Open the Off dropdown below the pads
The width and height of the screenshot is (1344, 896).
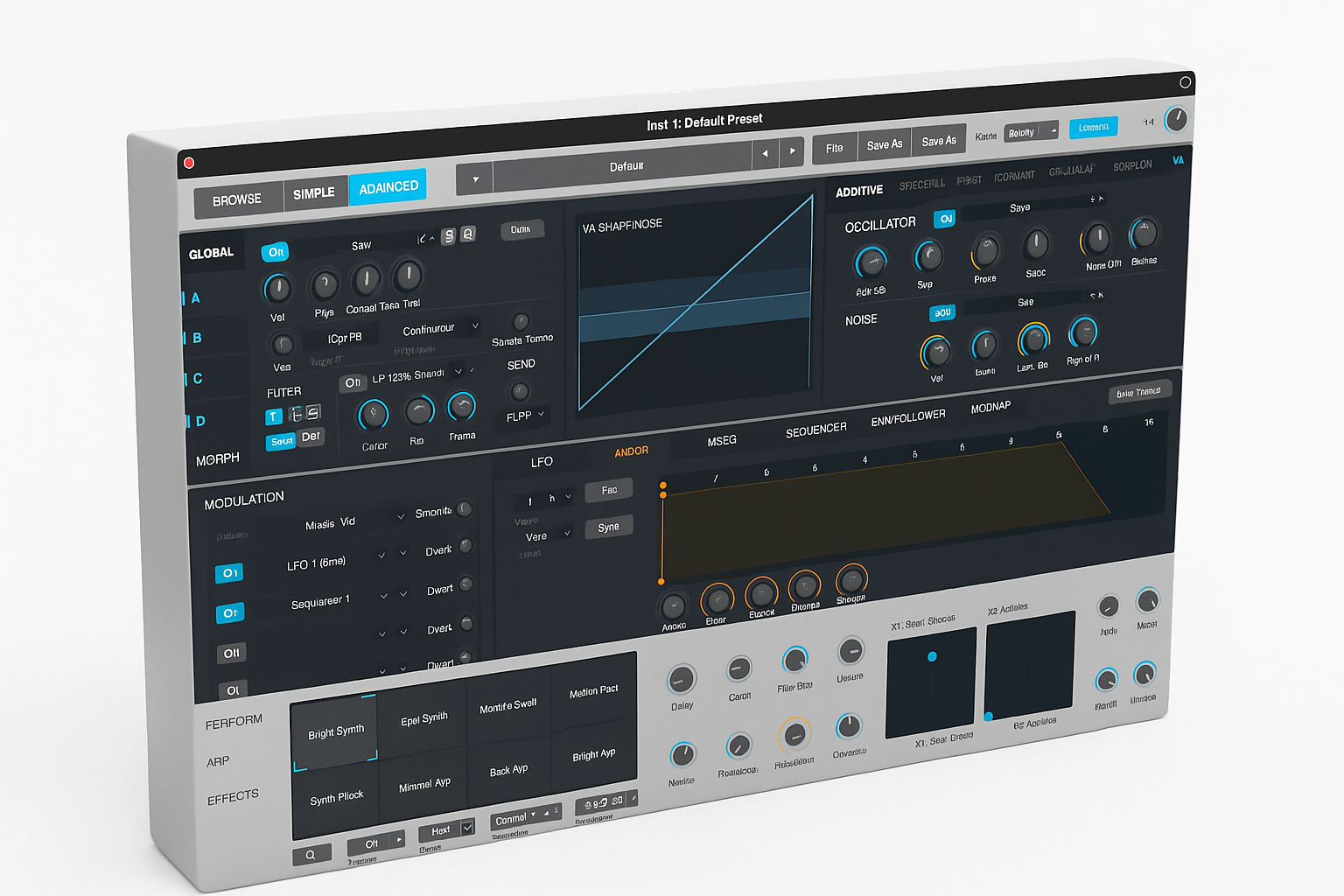pos(376,843)
